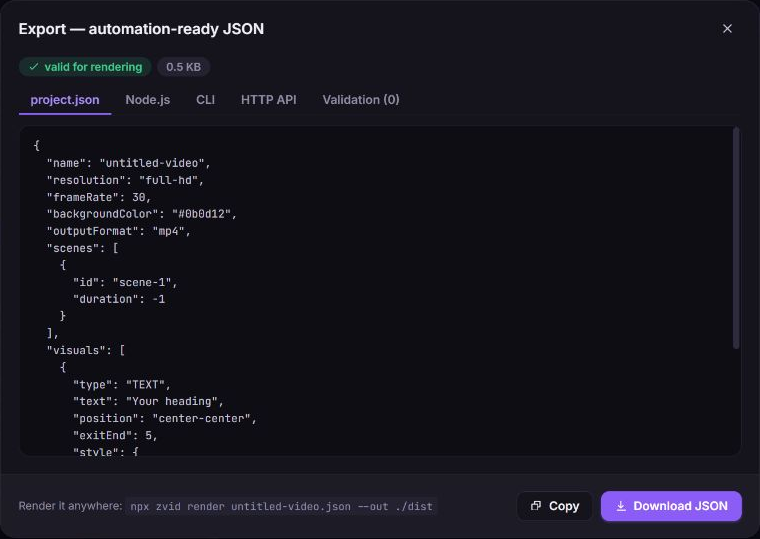The height and width of the screenshot is (539, 760).
Task: Click the "visuals": [ line
Action: pos(86,350)
